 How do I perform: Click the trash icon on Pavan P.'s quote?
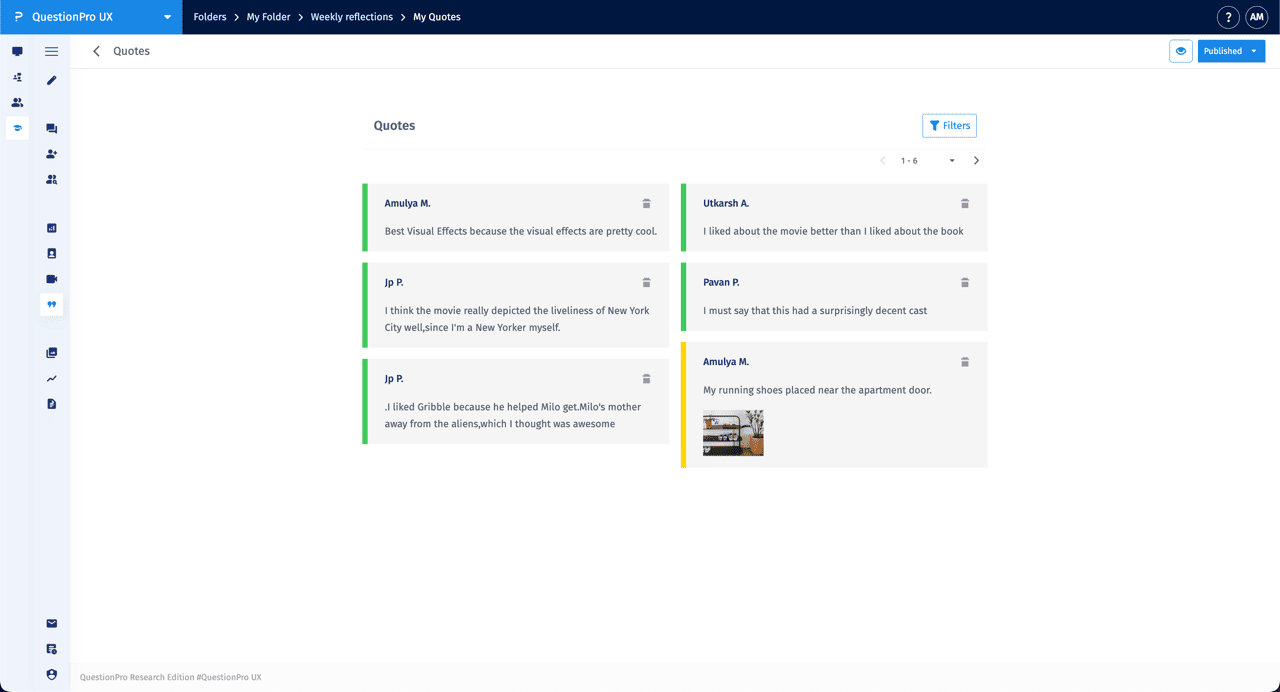pos(965,283)
